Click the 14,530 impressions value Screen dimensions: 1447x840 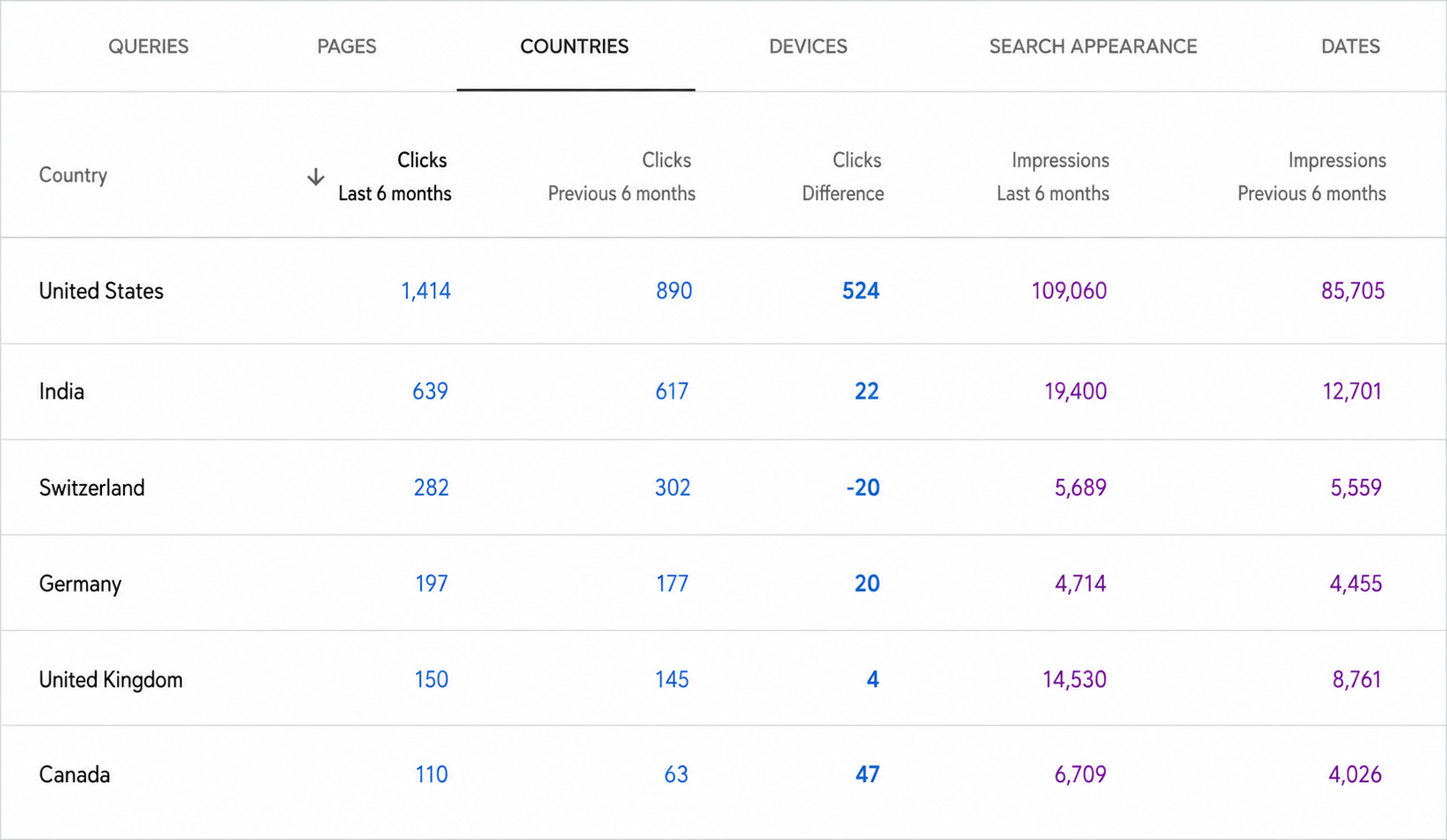click(x=1074, y=679)
